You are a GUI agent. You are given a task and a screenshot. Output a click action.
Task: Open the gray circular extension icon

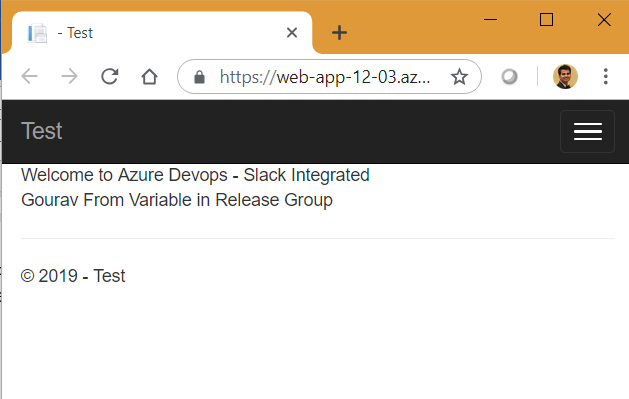coord(509,77)
